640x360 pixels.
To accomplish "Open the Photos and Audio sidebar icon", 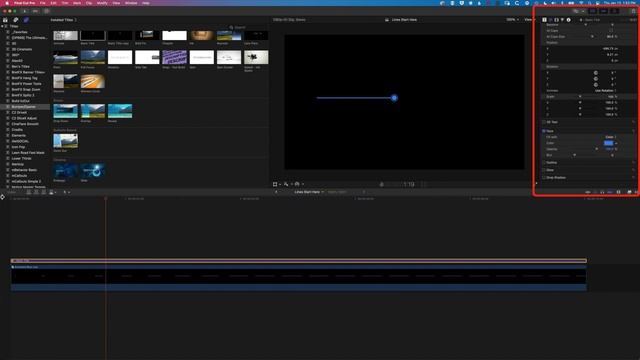I will tap(16, 20).
